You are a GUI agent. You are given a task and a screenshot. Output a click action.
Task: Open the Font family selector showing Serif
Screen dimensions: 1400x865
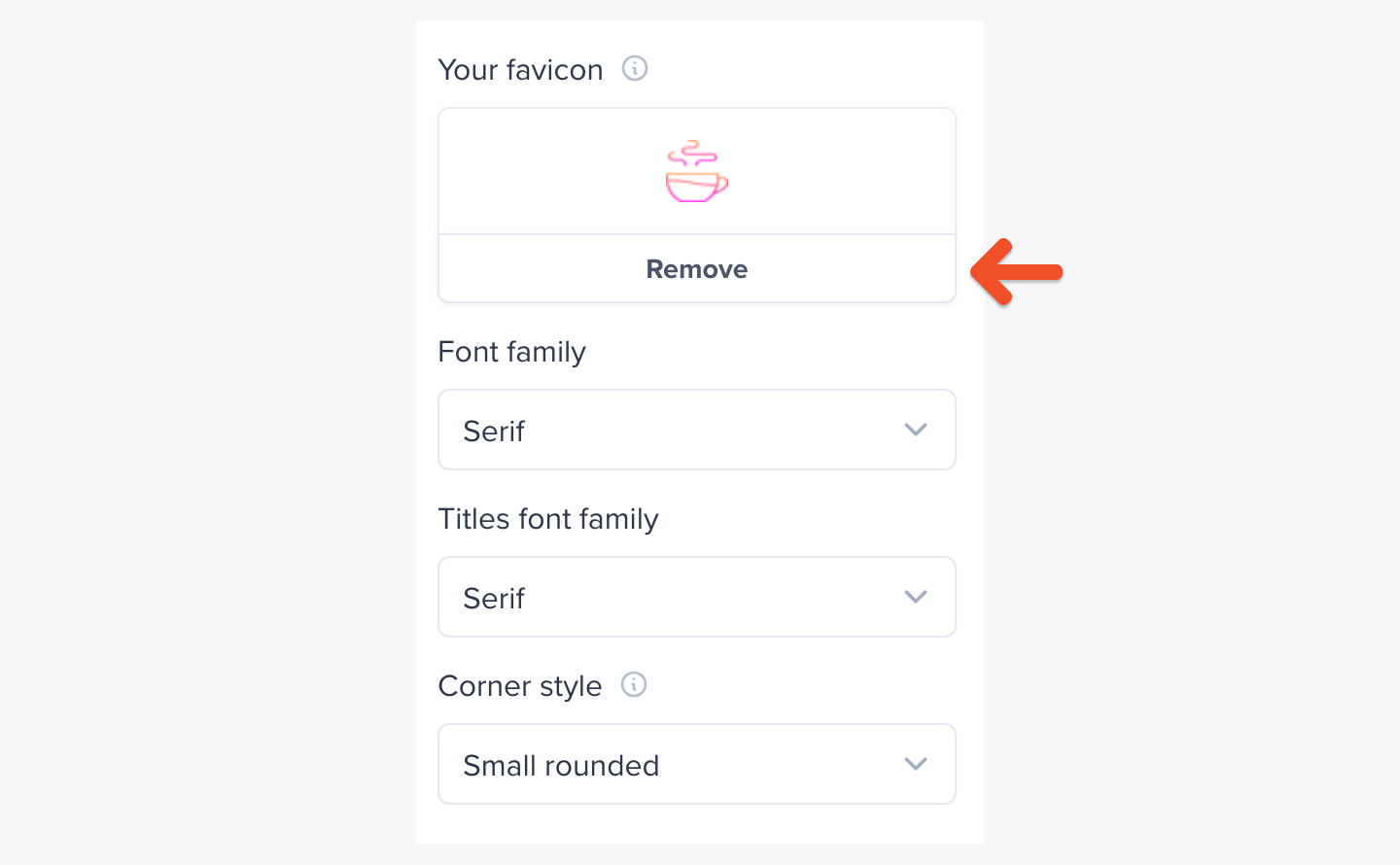(696, 430)
